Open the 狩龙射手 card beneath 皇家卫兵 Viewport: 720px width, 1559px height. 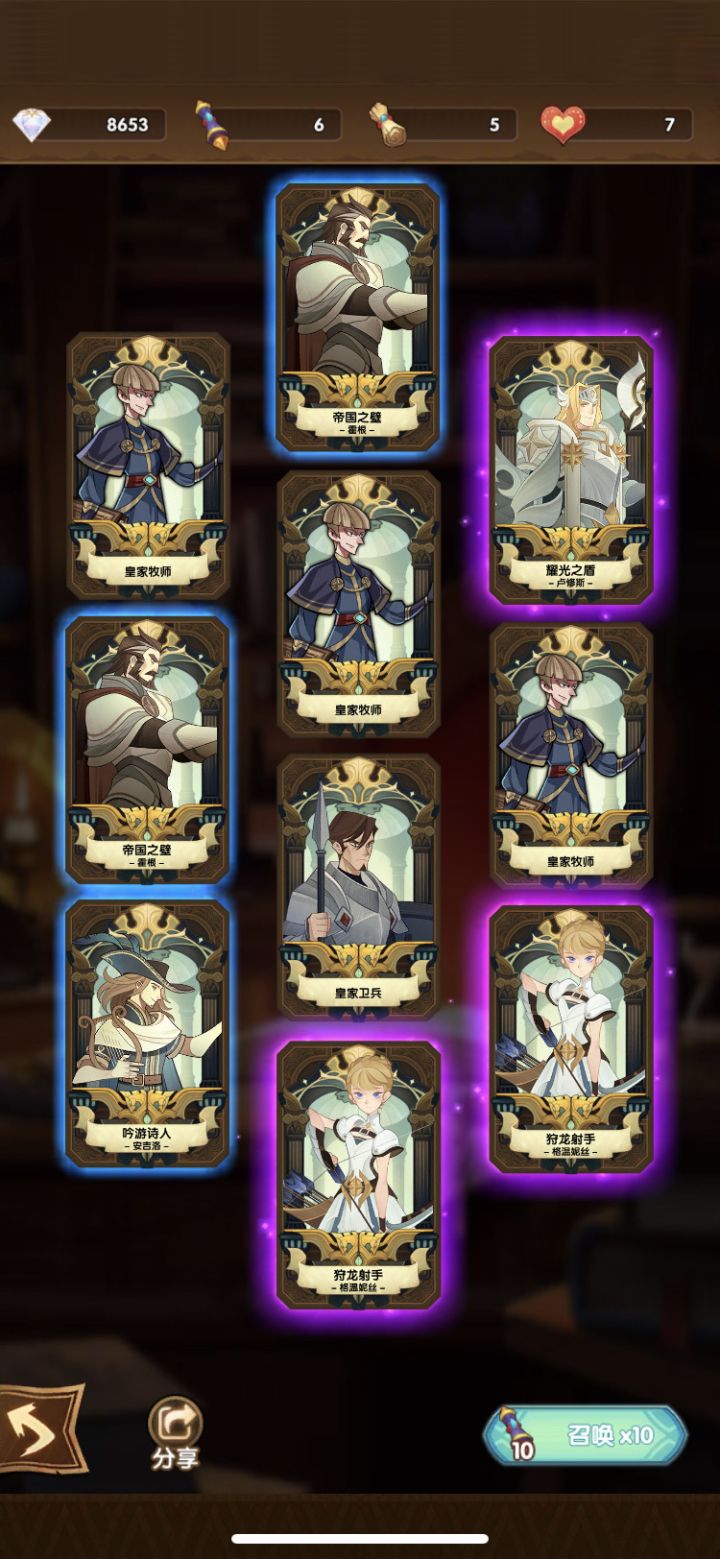359,1174
